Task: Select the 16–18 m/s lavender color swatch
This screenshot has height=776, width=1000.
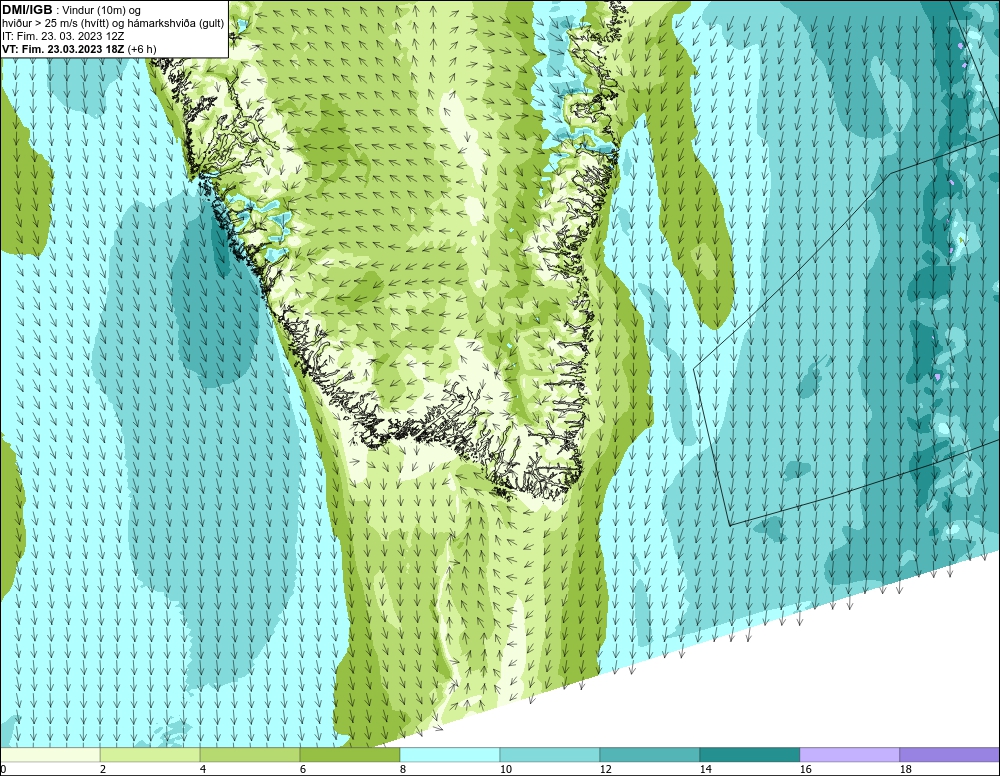Action: coord(849,755)
